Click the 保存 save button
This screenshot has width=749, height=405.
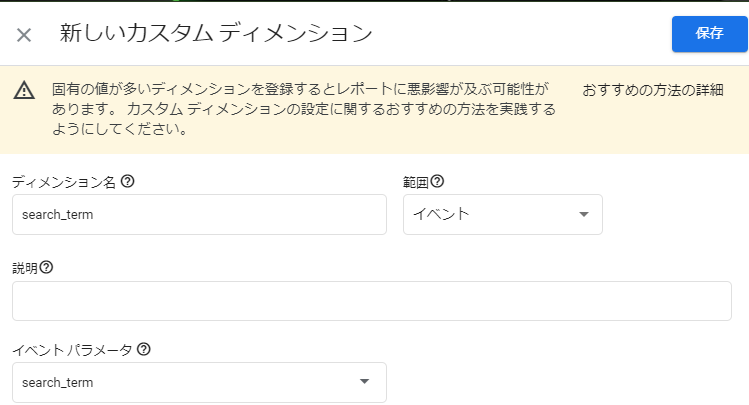point(709,33)
